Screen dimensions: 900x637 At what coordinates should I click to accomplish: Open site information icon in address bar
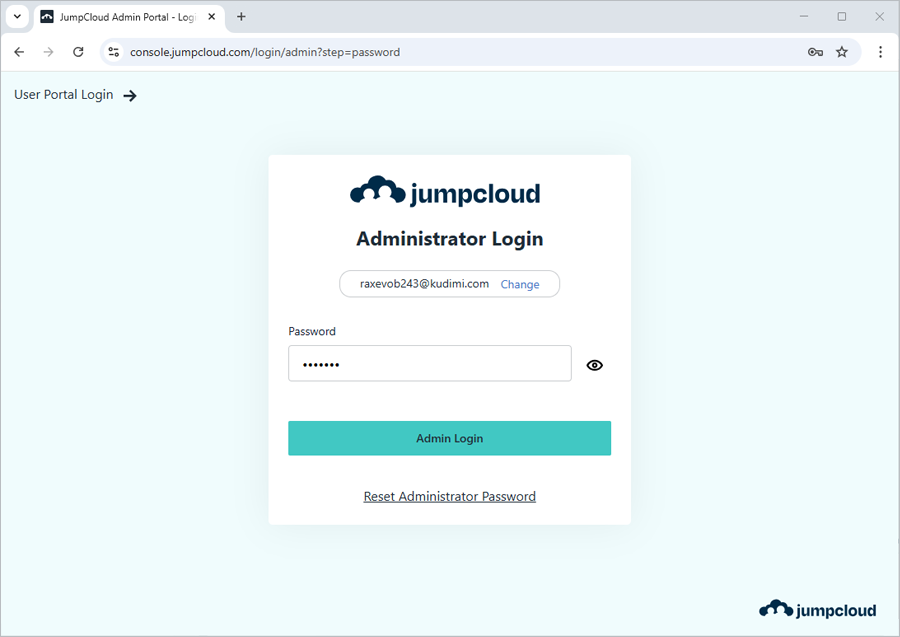click(x=114, y=52)
